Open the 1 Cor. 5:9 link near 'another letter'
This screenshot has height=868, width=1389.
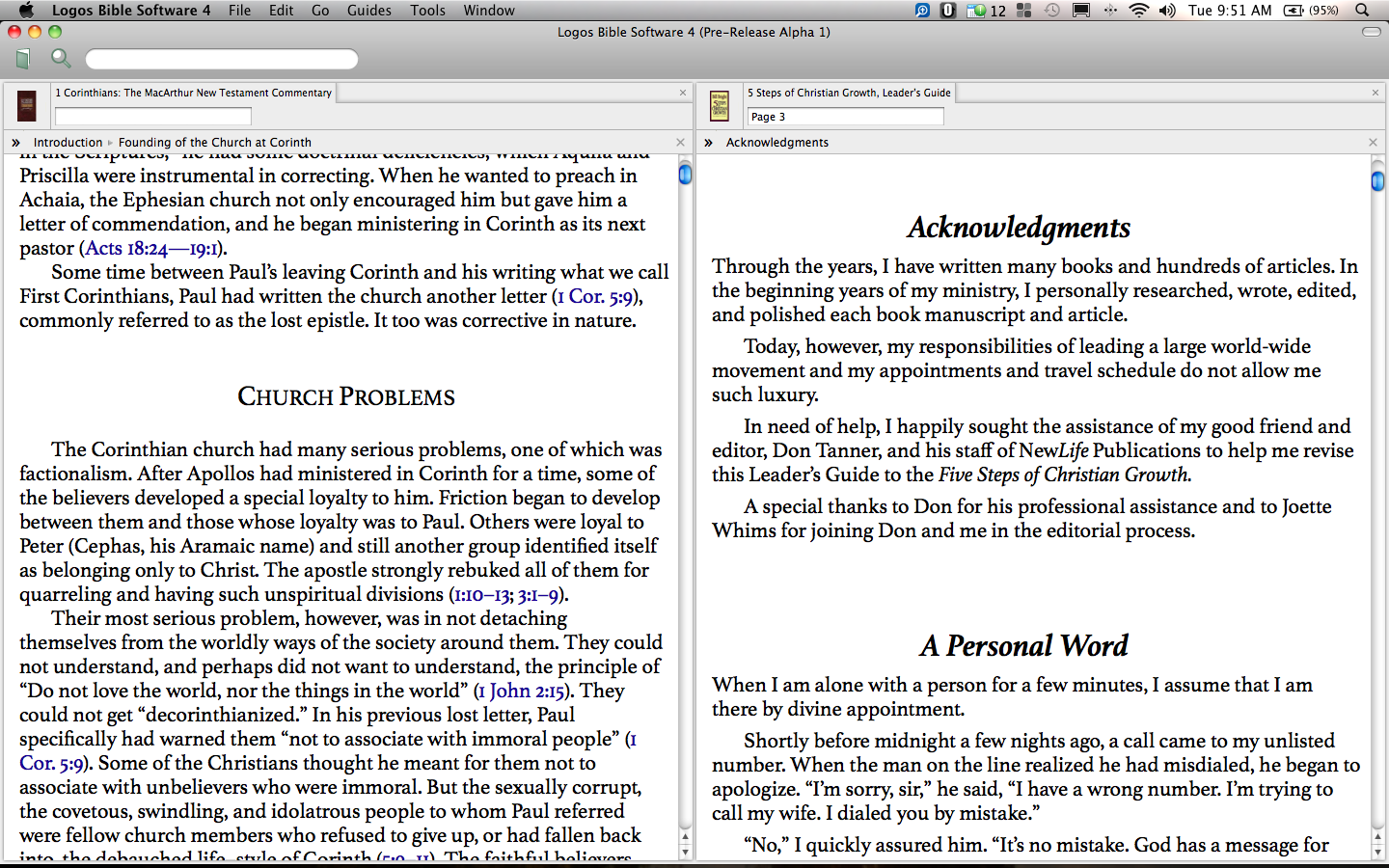coord(596,296)
